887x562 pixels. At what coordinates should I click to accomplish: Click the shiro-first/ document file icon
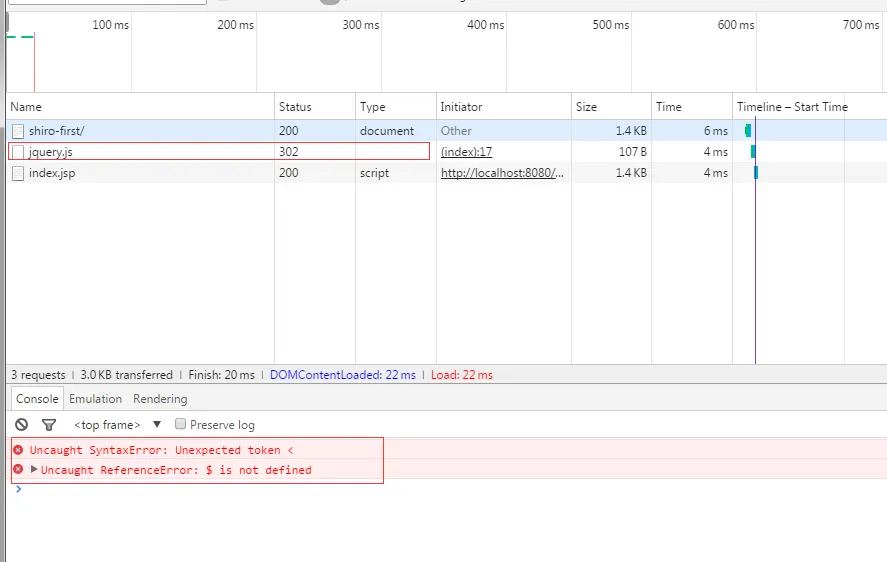tap(18, 131)
